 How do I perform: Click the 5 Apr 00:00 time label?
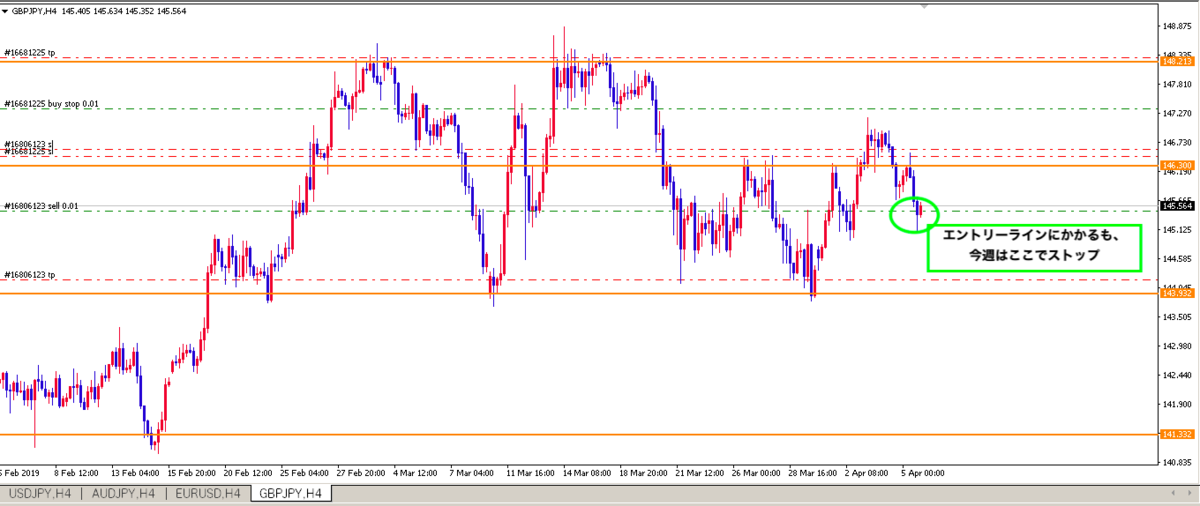[924, 471]
